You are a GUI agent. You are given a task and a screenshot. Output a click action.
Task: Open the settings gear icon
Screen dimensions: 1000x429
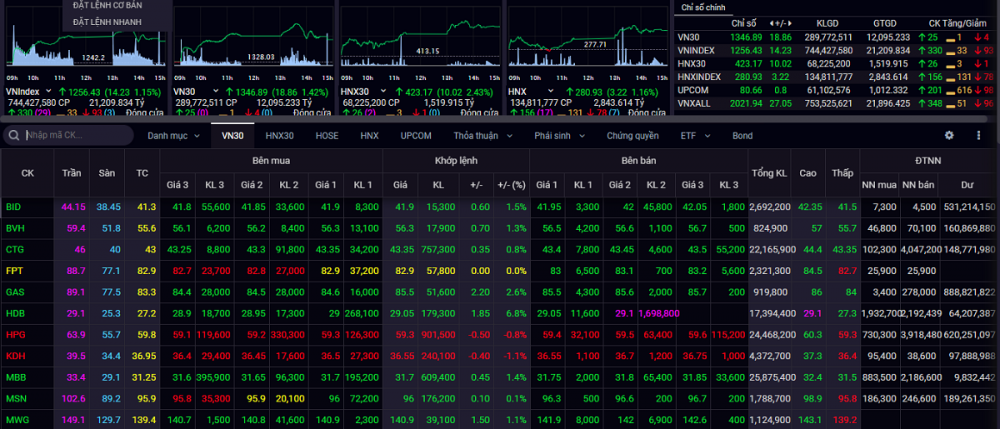point(949,135)
